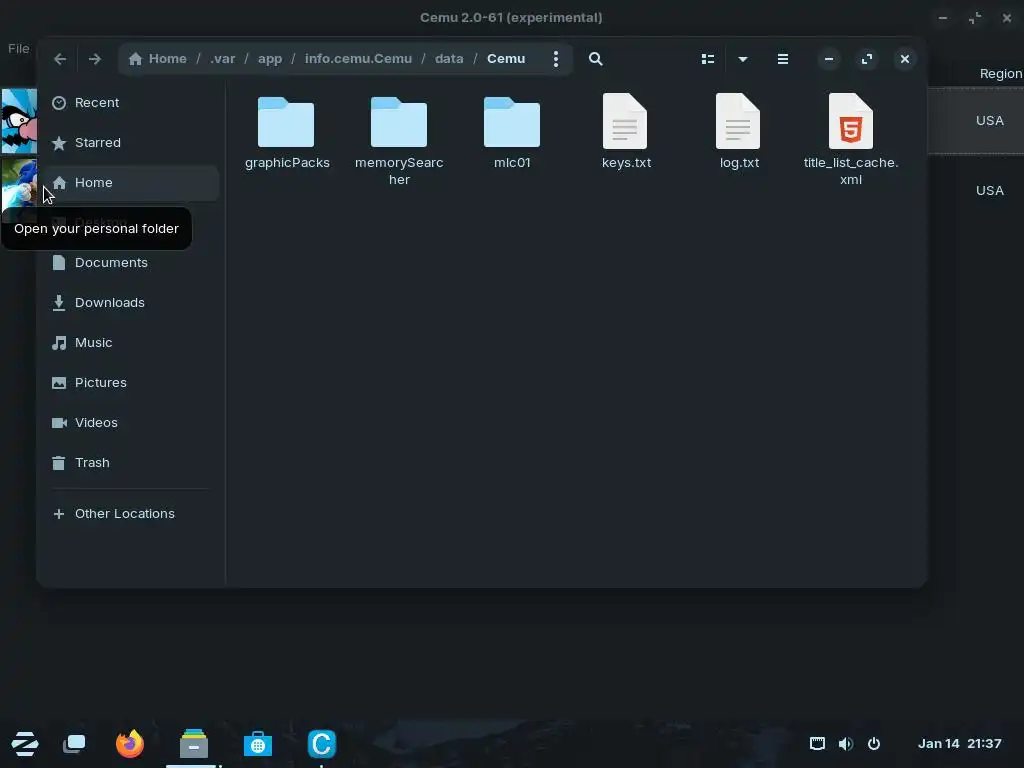Select the memorySearcher folder
Screen dimensions: 1024x768
tap(399, 140)
